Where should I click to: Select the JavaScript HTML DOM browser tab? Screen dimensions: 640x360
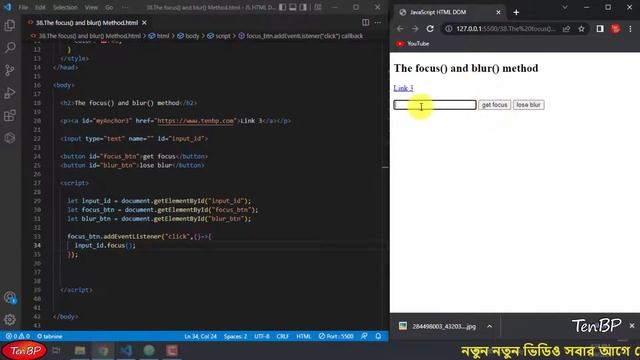(448, 12)
